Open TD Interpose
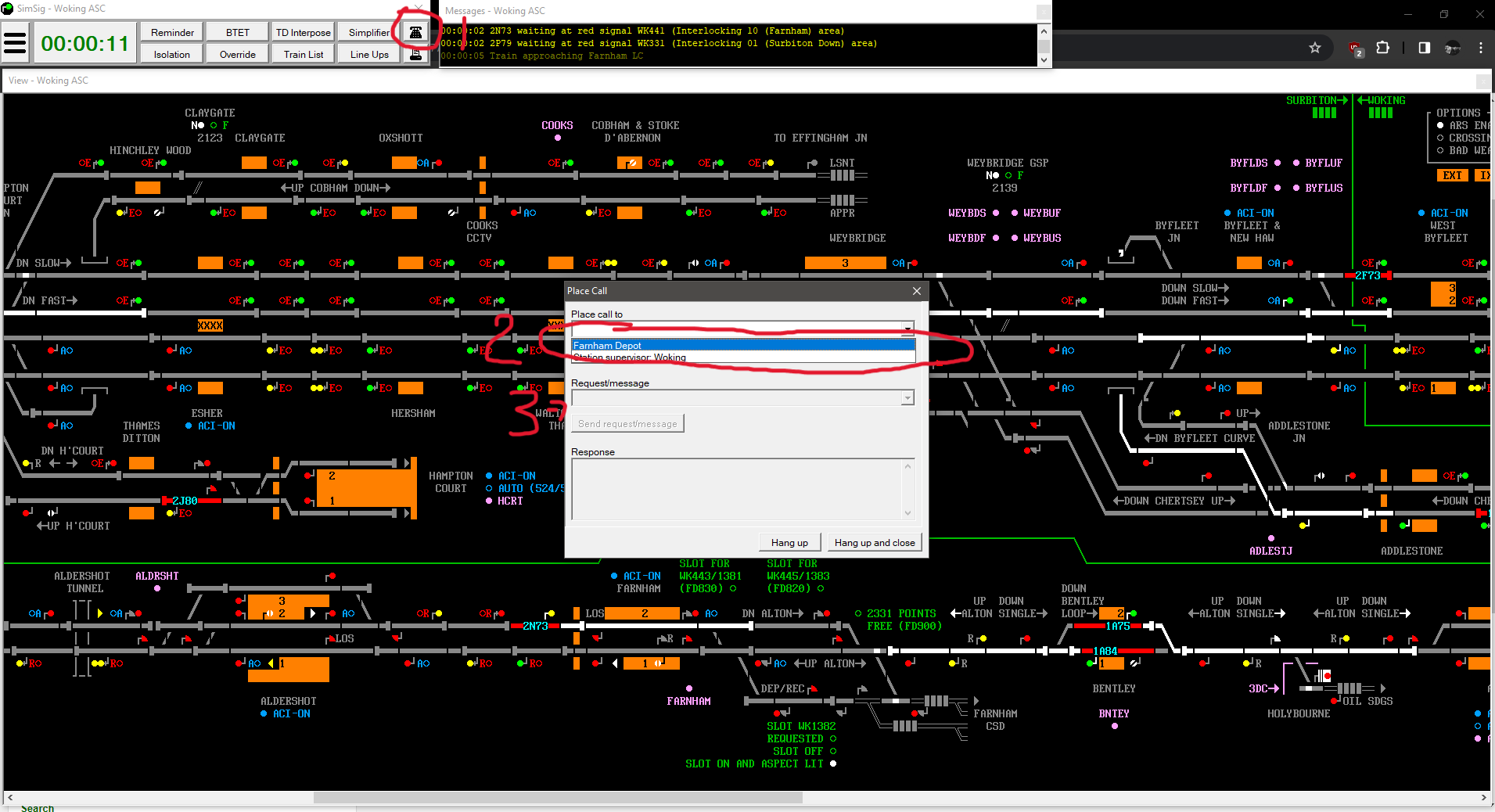The image size is (1495, 812). tap(304, 32)
